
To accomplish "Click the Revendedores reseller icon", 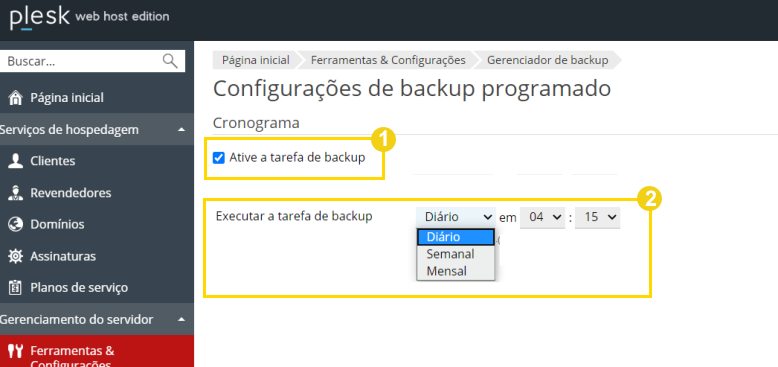I will pos(16,192).
